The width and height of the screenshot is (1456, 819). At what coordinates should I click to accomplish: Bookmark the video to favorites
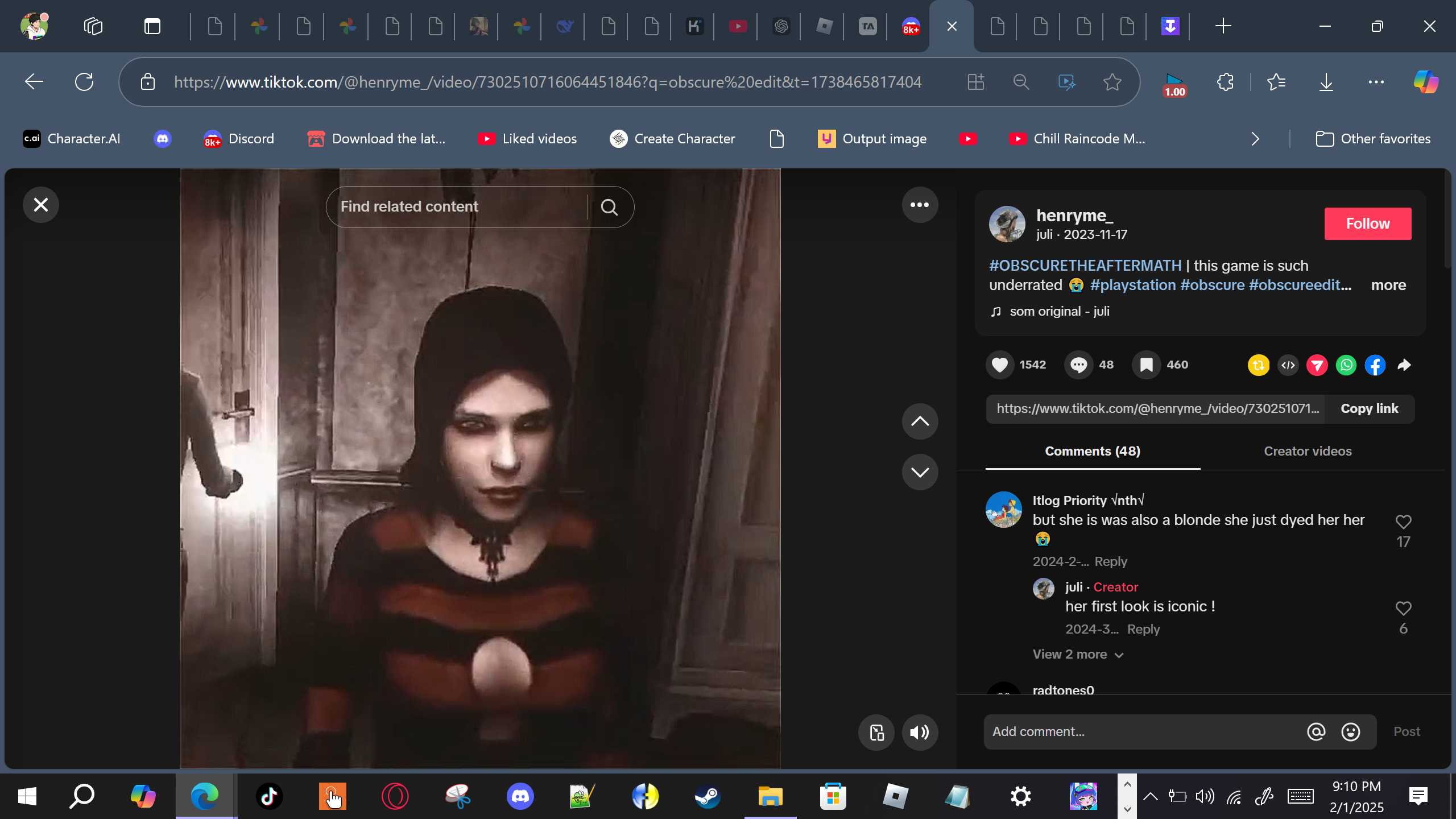click(1146, 365)
